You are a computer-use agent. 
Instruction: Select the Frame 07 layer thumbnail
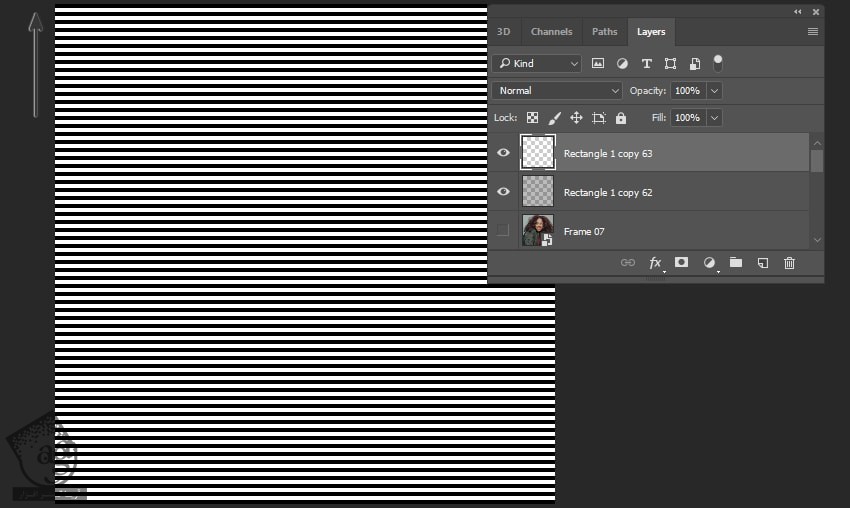[538, 231]
